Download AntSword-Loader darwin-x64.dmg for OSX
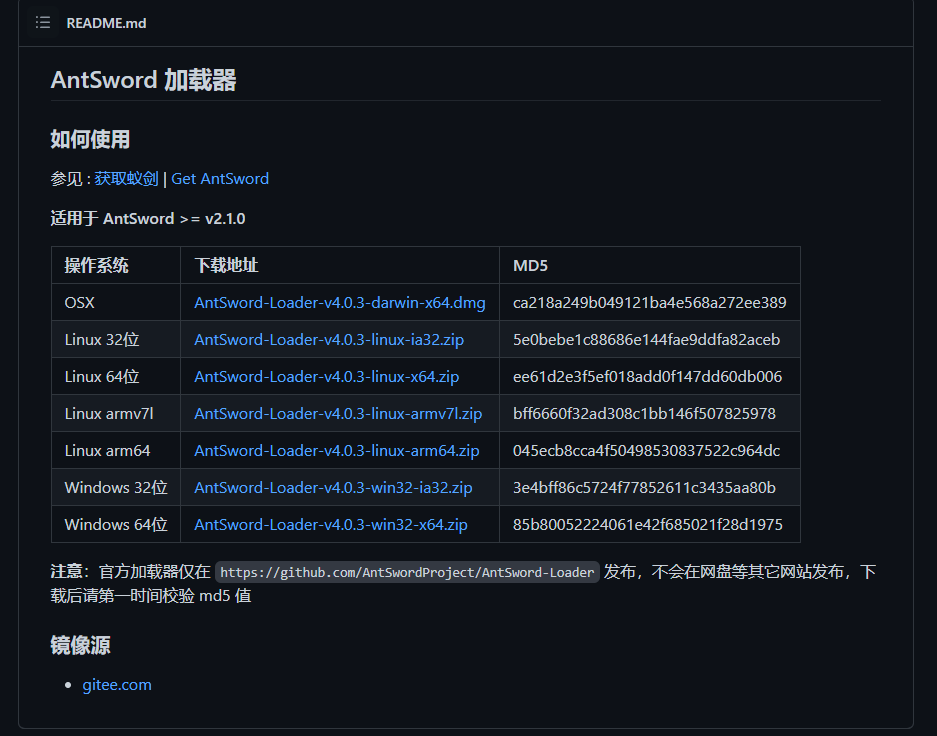The image size is (937, 736). tap(339, 303)
